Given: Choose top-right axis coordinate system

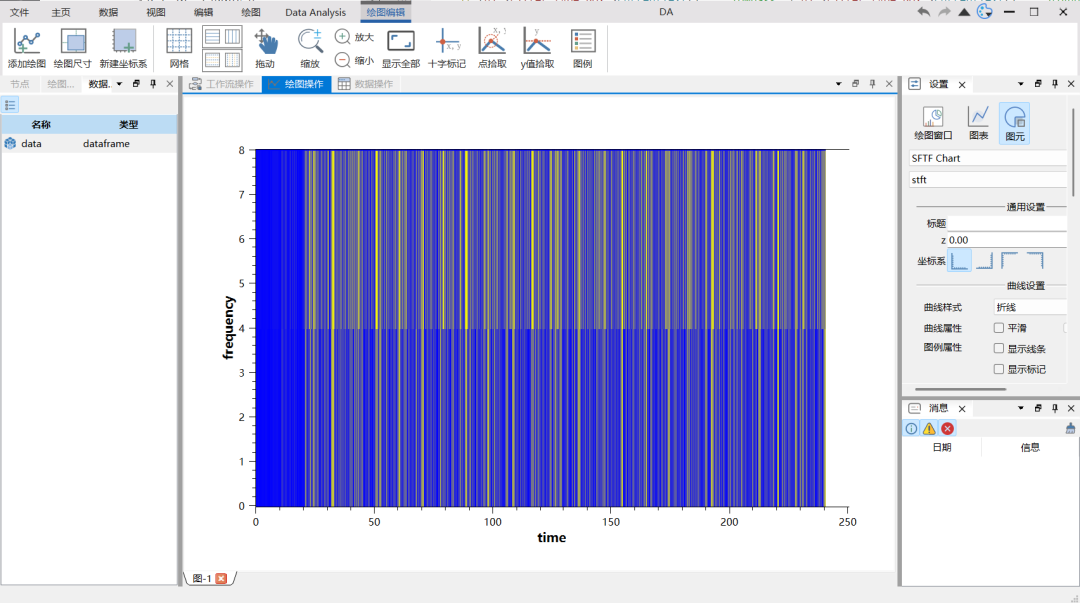Looking at the screenshot, I should 1035,260.
